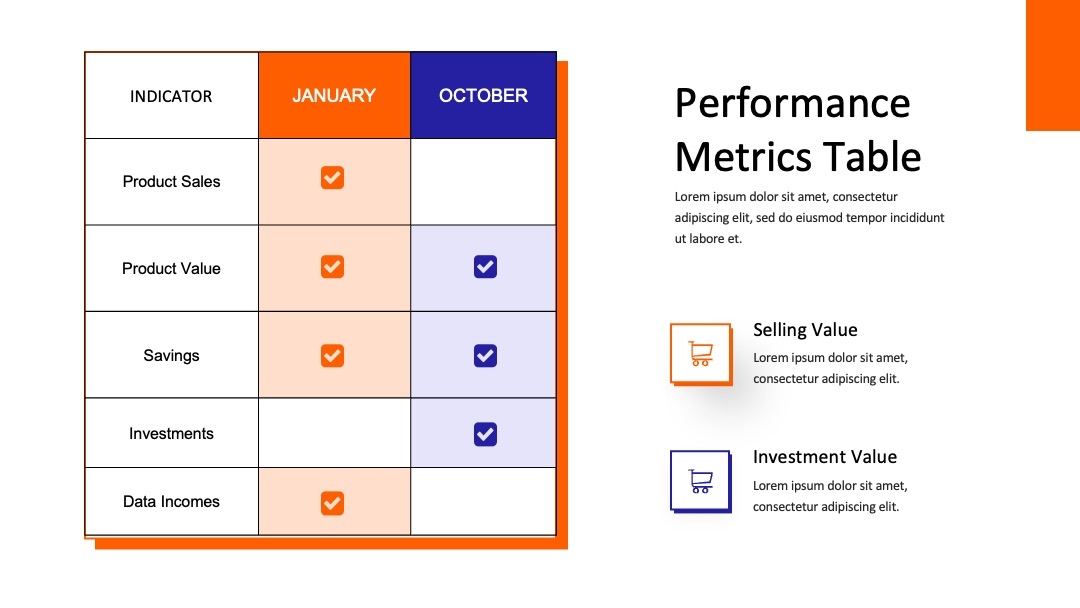Click the orange shopping cart icon
The height and width of the screenshot is (608, 1080).
(700, 354)
